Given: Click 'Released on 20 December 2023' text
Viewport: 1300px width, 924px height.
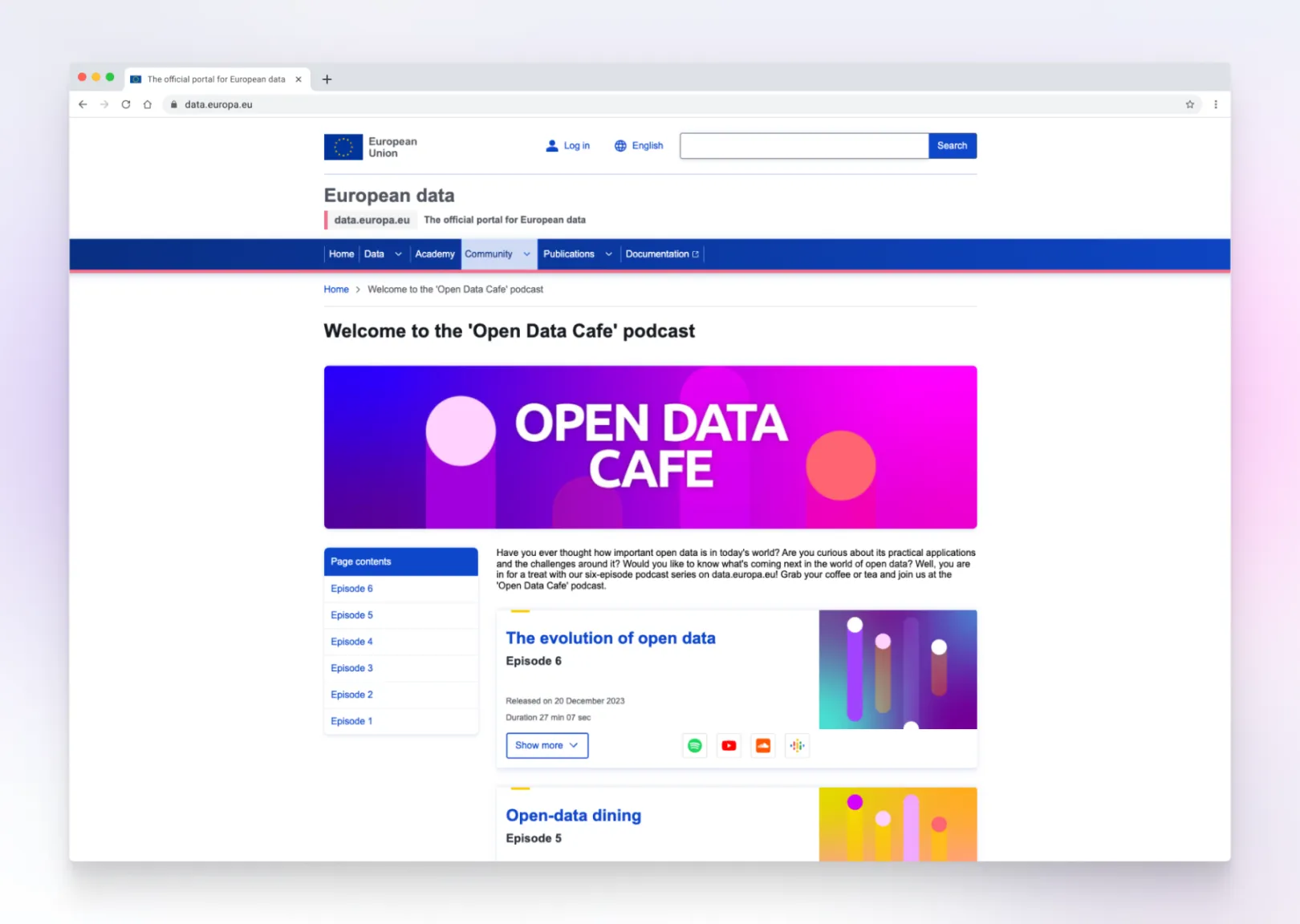Looking at the screenshot, I should click(565, 701).
